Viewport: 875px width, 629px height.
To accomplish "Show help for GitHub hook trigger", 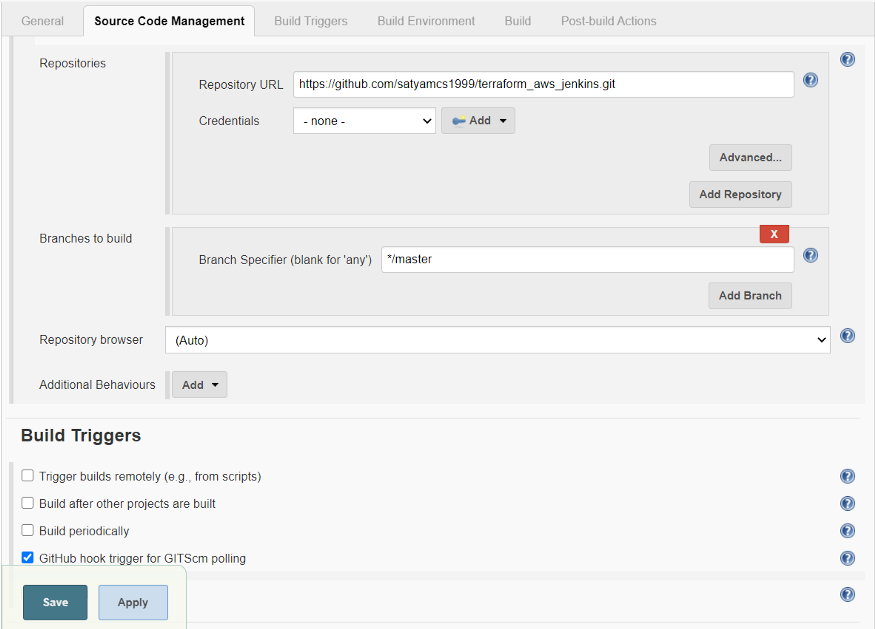I will pos(847,558).
